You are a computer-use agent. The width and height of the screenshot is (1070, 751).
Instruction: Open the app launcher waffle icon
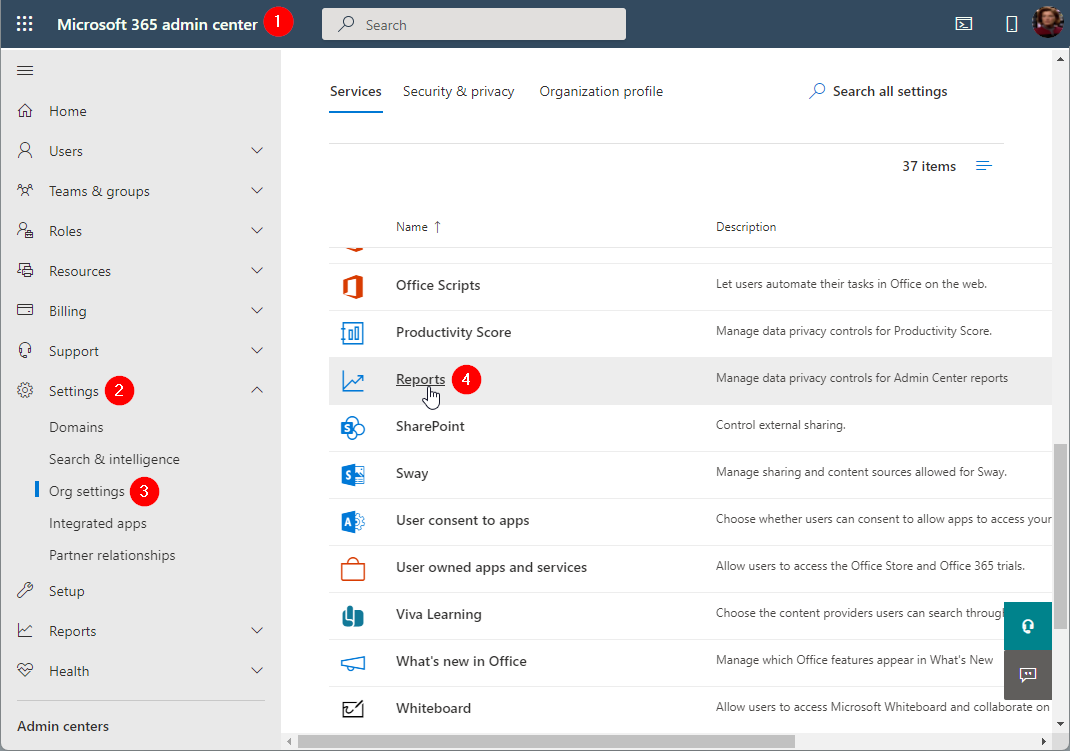point(25,24)
